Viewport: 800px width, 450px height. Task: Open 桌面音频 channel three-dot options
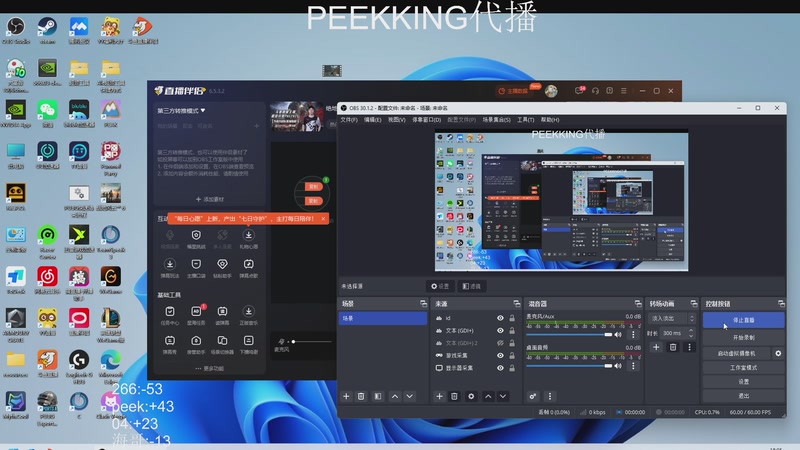coord(634,366)
